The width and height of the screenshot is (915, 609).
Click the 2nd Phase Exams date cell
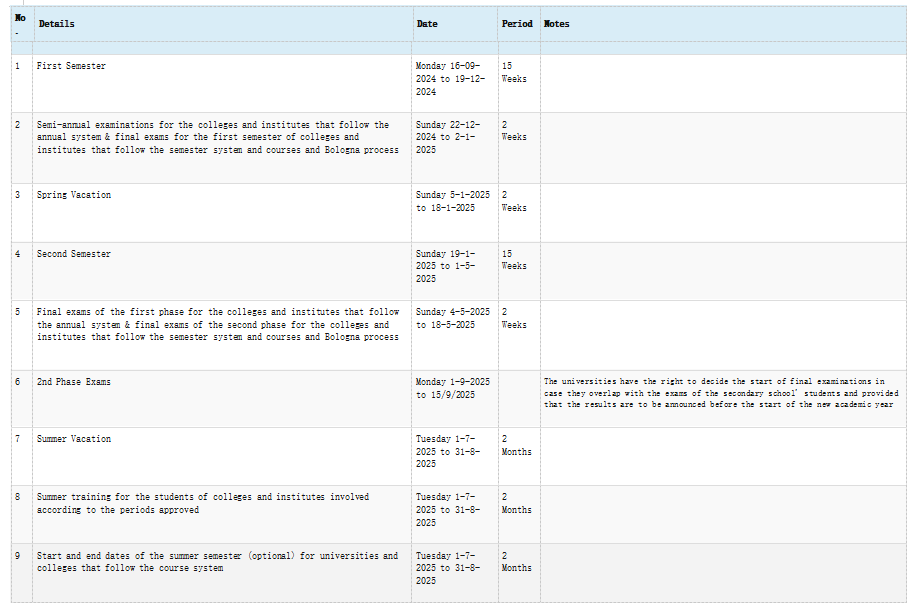pyautogui.click(x=452, y=388)
